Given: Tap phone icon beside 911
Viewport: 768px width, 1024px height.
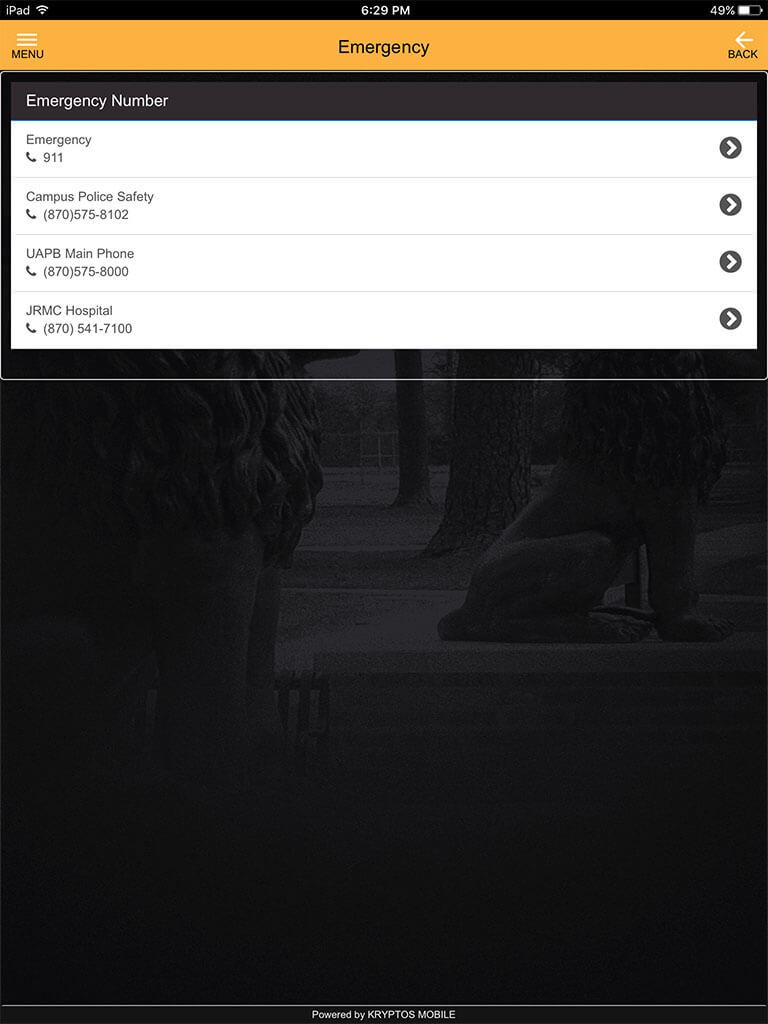Looking at the screenshot, I should coord(31,157).
